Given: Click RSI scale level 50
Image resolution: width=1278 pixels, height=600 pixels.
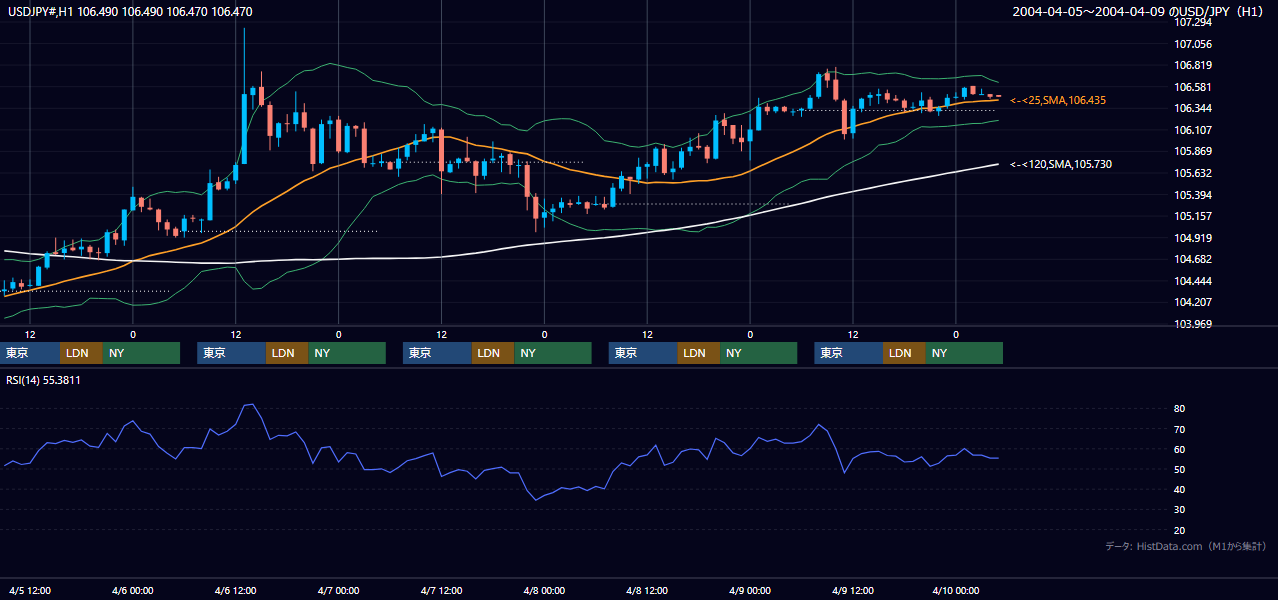Looking at the screenshot, I should [x=1180, y=469].
